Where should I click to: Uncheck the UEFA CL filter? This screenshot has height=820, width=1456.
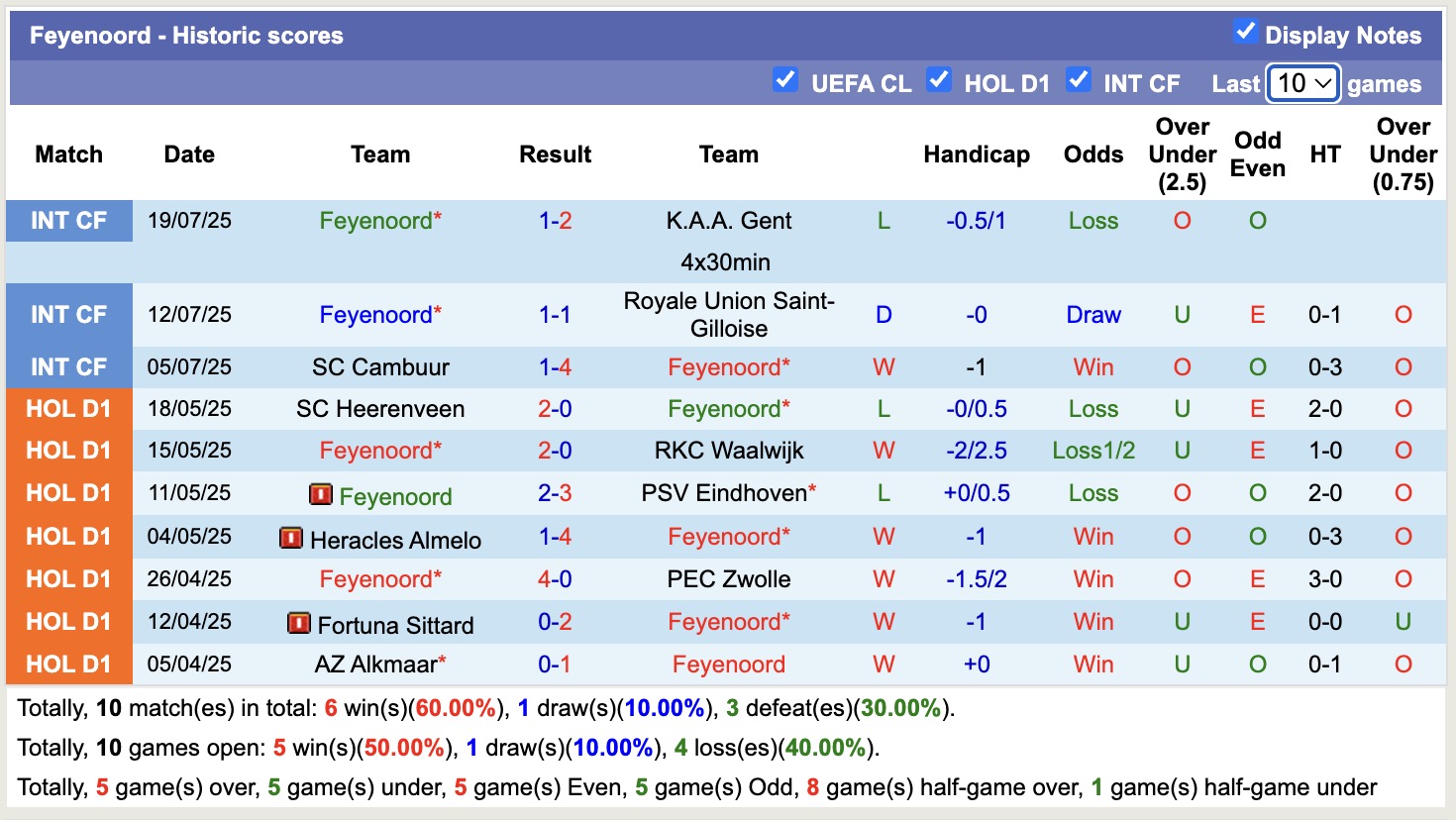pos(785,81)
